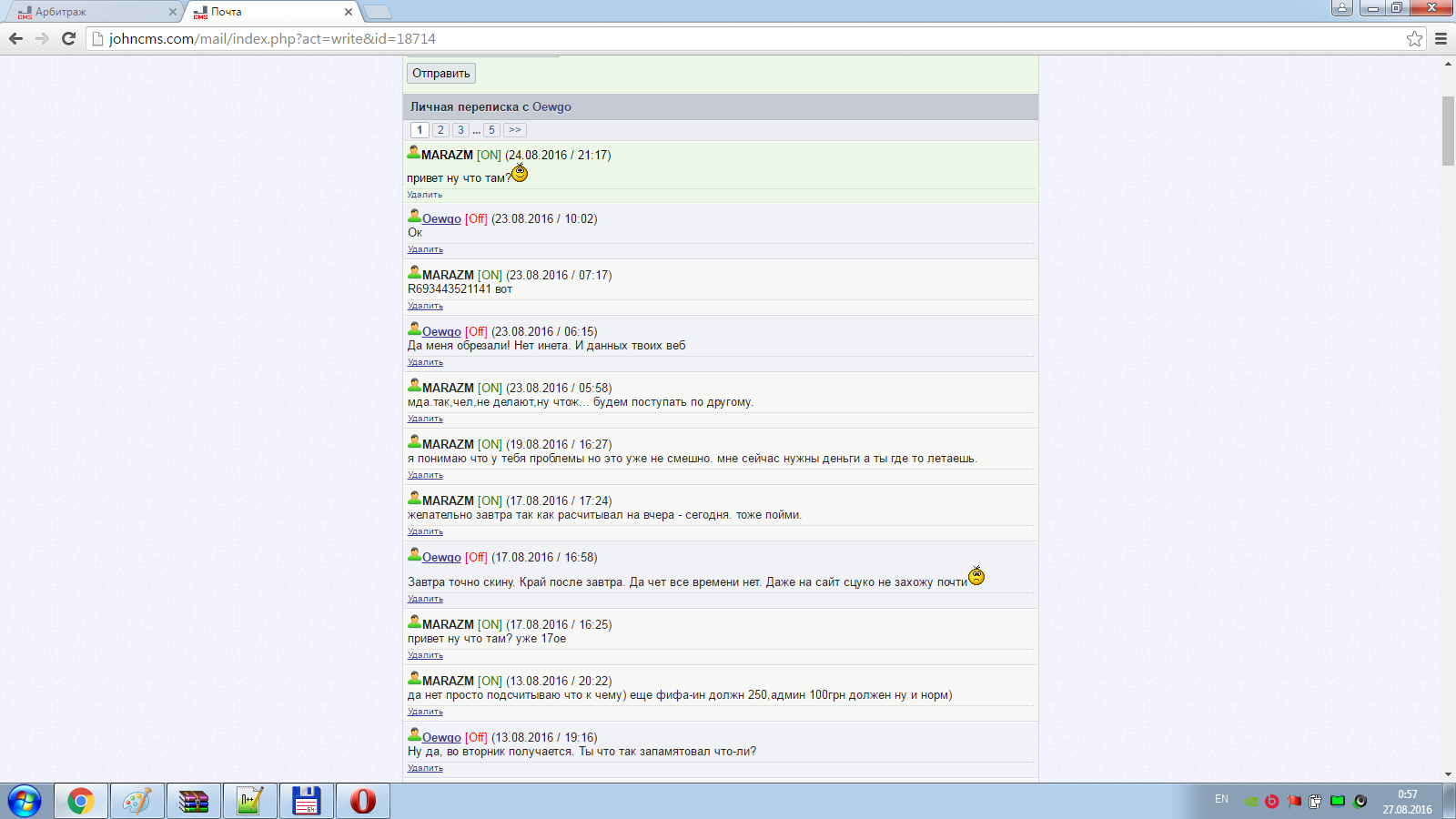Image resolution: width=1456 pixels, height=819 pixels.
Task: Click Удалить under 'Завтра точно скину' message
Action: (425, 599)
